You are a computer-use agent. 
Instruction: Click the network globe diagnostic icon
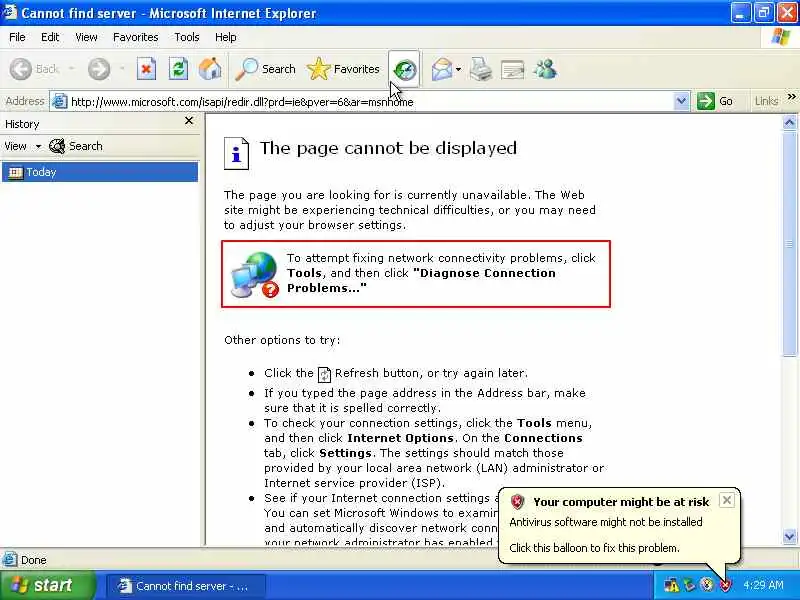point(254,274)
